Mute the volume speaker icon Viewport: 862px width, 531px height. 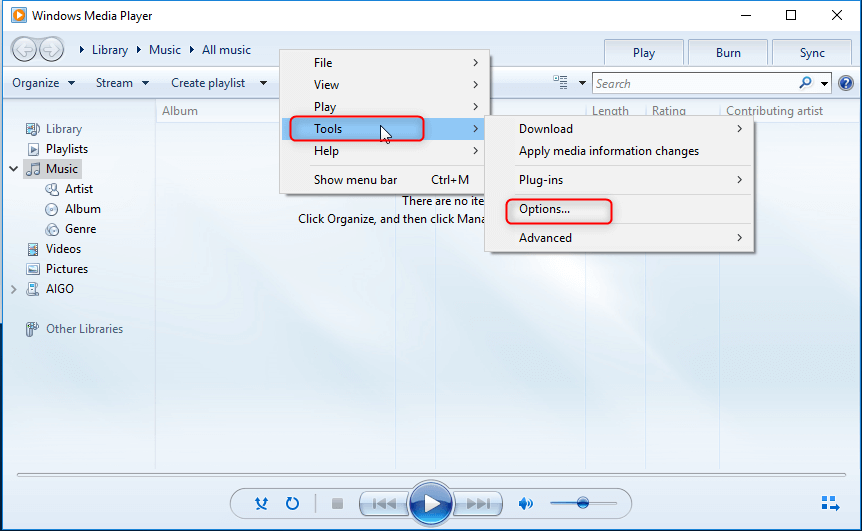point(526,503)
